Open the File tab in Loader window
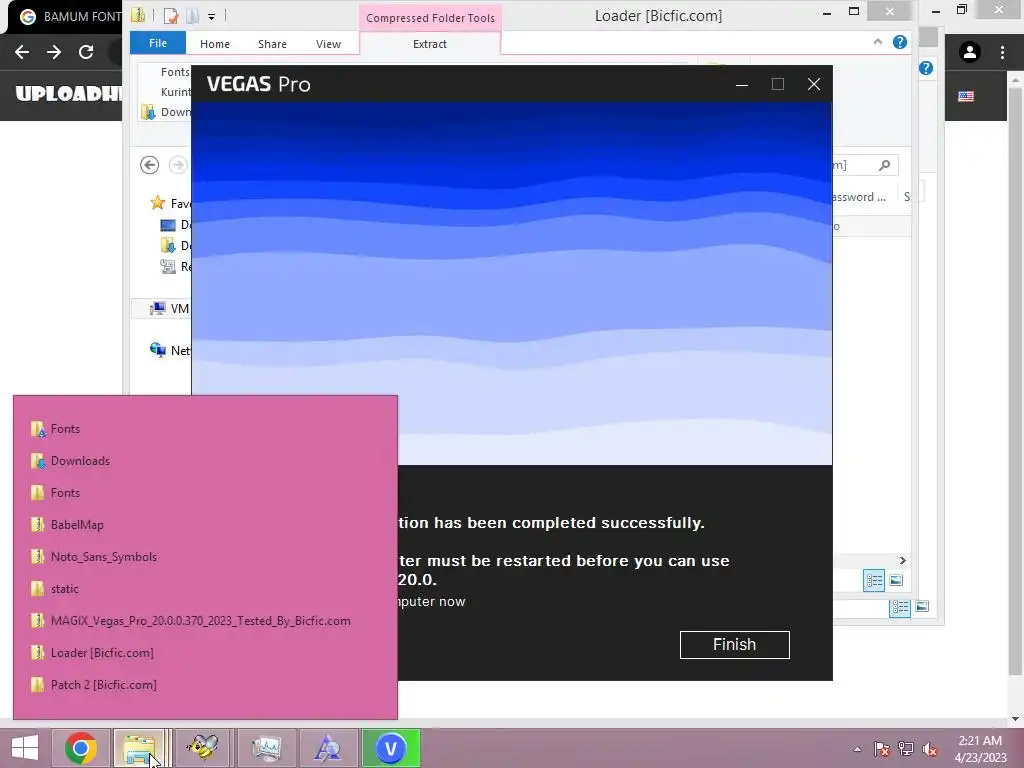The image size is (1024, 768). click(157, 43)
